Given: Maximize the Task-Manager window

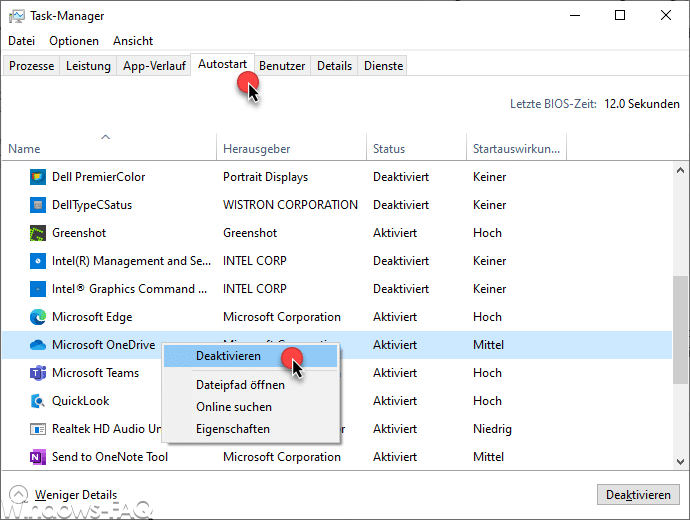Looking at the screenshot, I should (620, 16).
